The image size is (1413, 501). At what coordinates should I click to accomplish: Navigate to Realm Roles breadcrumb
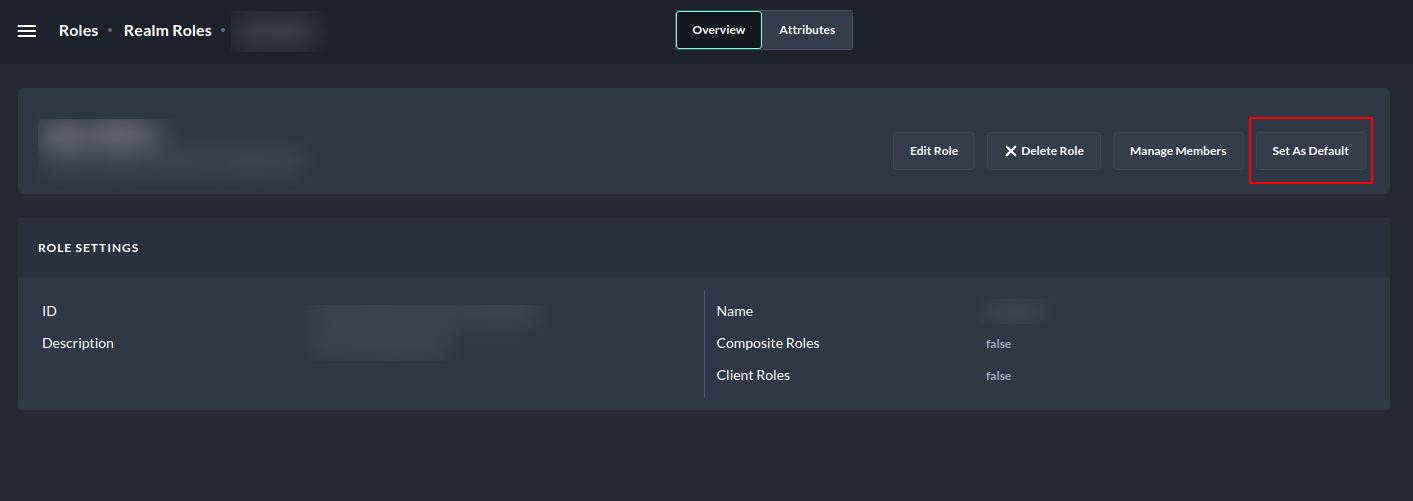click(x=168, y=31)
